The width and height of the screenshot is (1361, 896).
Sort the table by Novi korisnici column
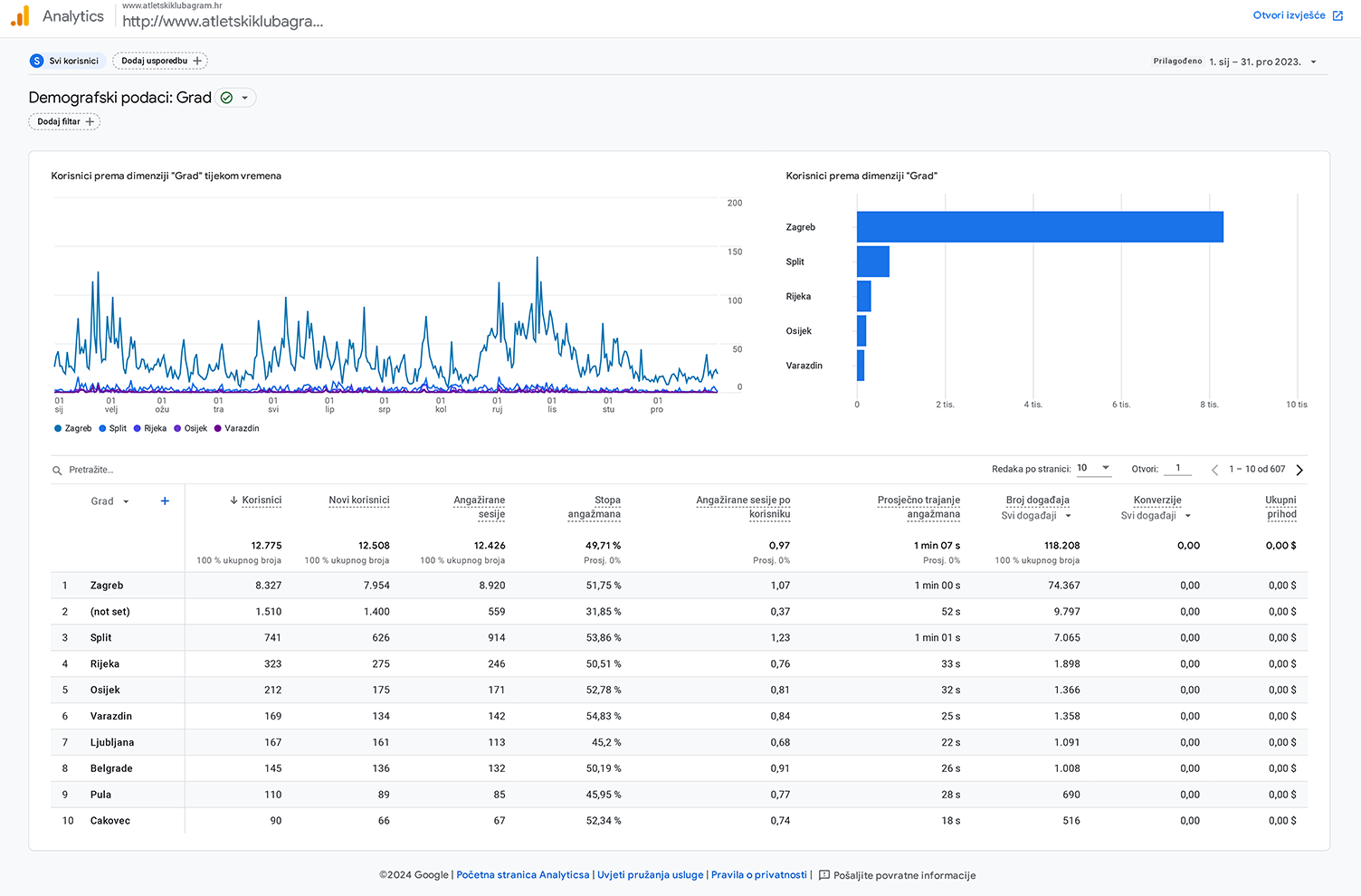coord(358,500)
